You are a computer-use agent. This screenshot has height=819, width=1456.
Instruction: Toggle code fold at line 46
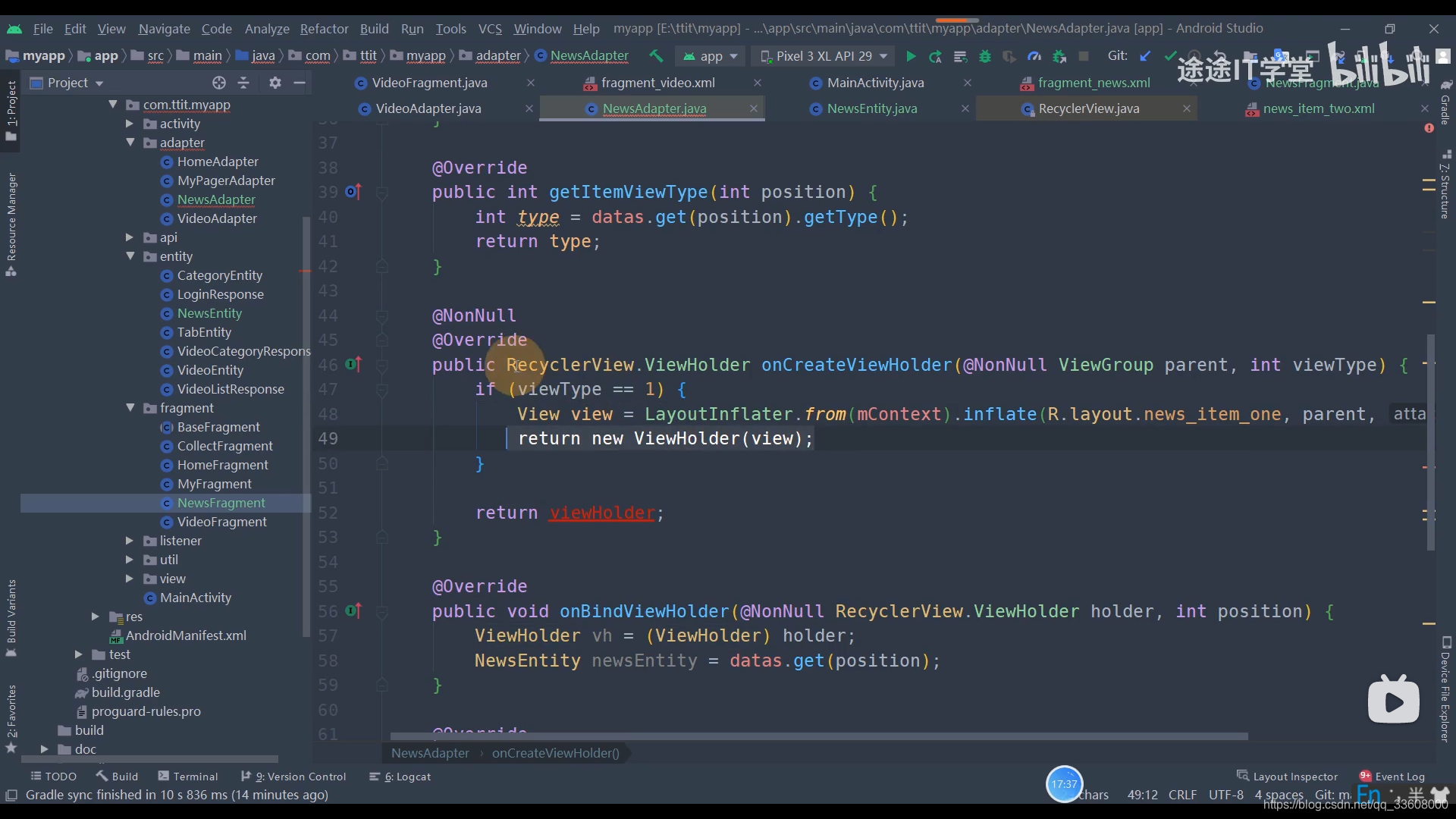click(382, 366)
